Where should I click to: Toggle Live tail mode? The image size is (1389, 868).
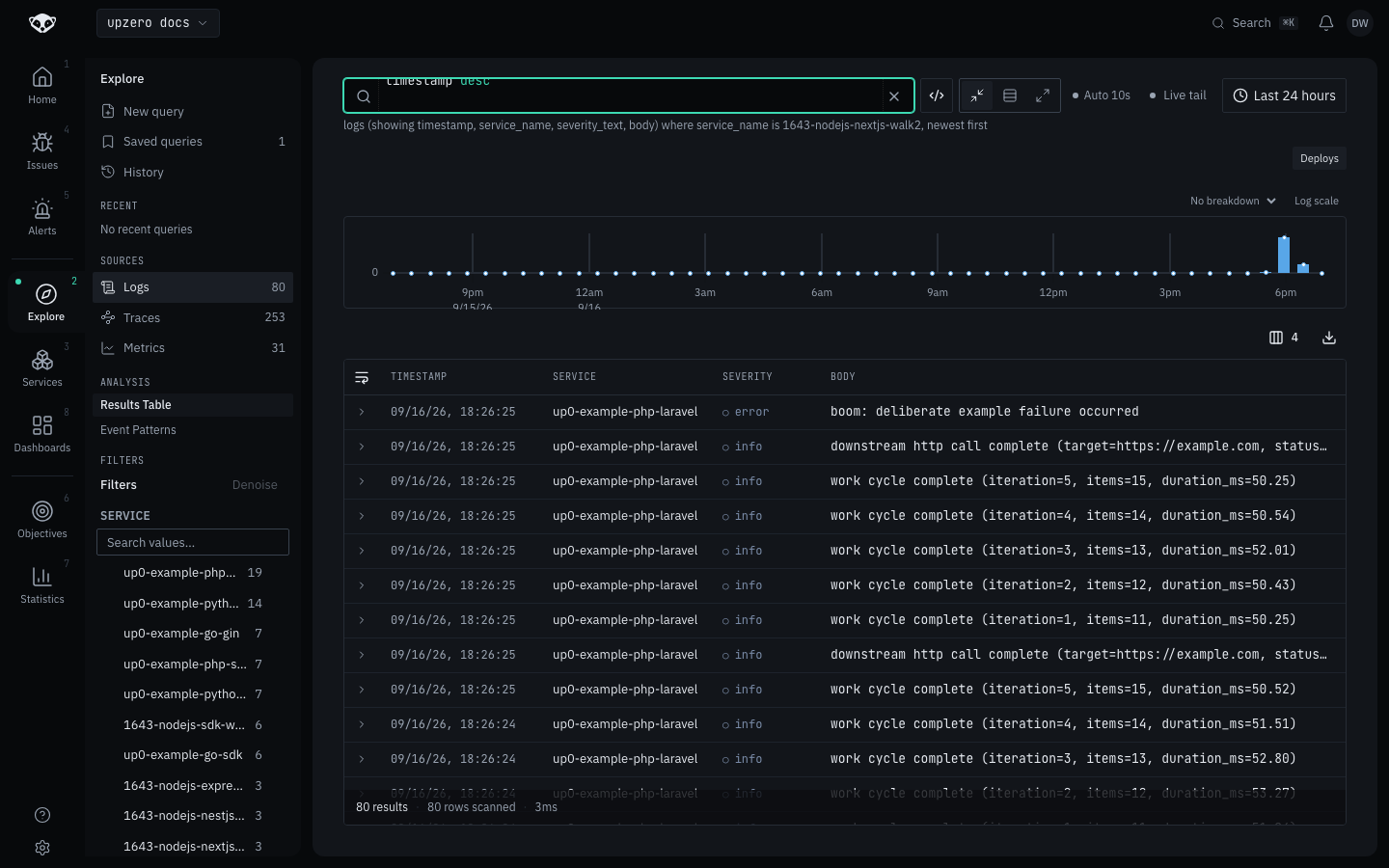1177,95
